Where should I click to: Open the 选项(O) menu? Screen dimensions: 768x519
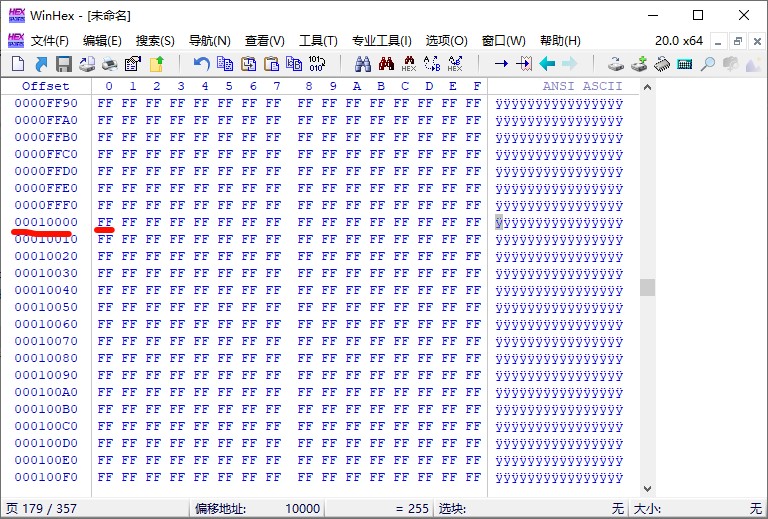[446, 41]
